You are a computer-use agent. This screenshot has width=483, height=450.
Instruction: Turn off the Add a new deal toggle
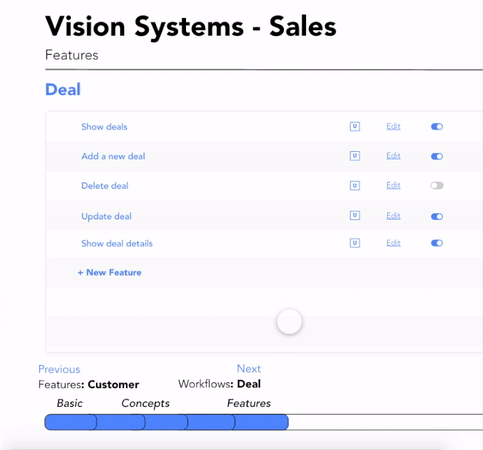coord(437,156)
